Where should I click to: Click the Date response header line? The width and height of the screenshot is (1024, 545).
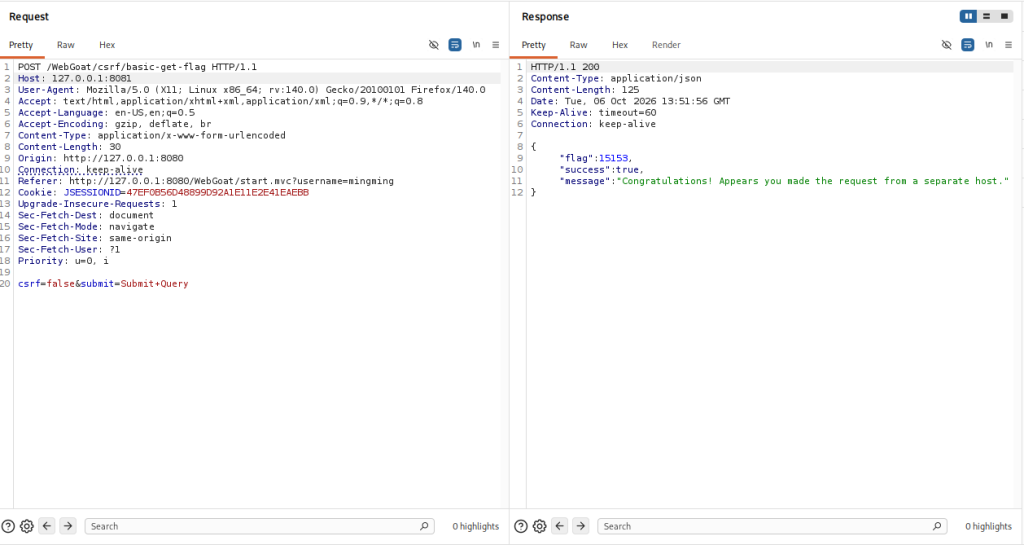click(630, 101)
